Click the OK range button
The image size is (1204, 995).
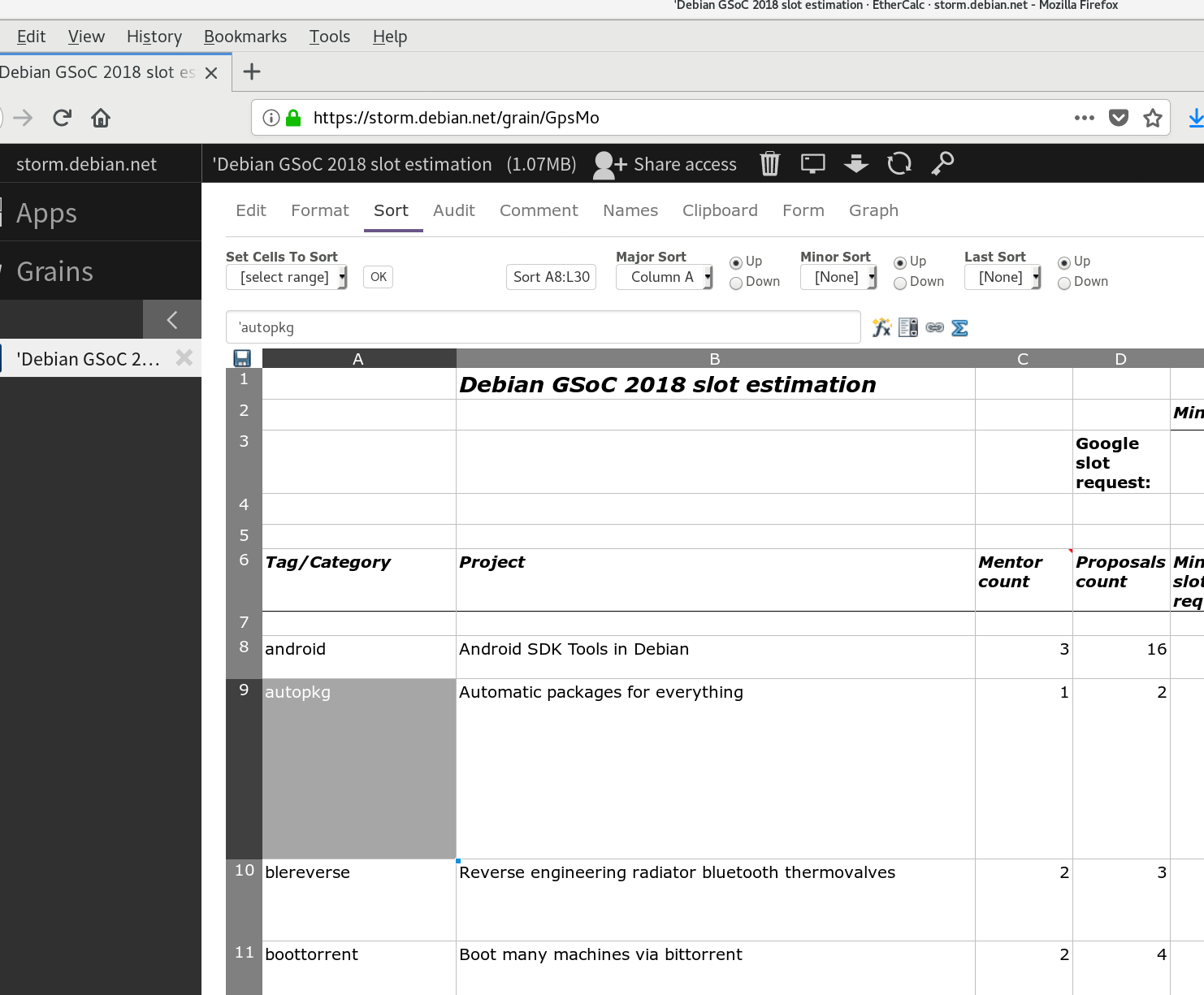click(x=379, y=277)
